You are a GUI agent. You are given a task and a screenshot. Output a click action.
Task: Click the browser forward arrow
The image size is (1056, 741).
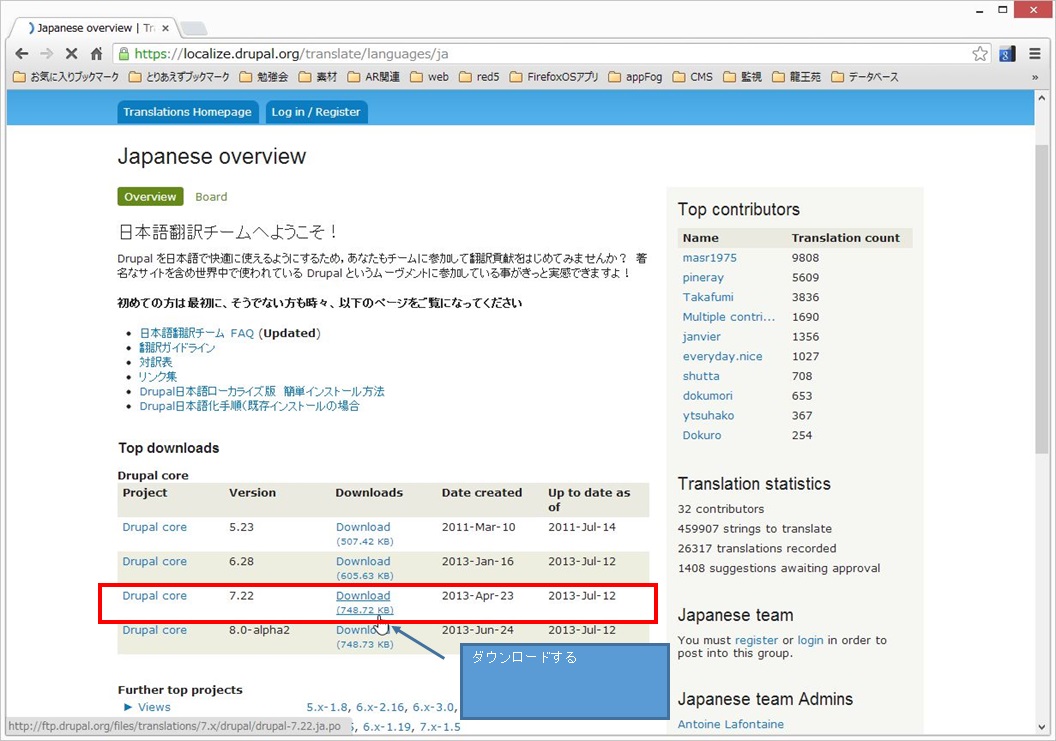tap(46, 54)
